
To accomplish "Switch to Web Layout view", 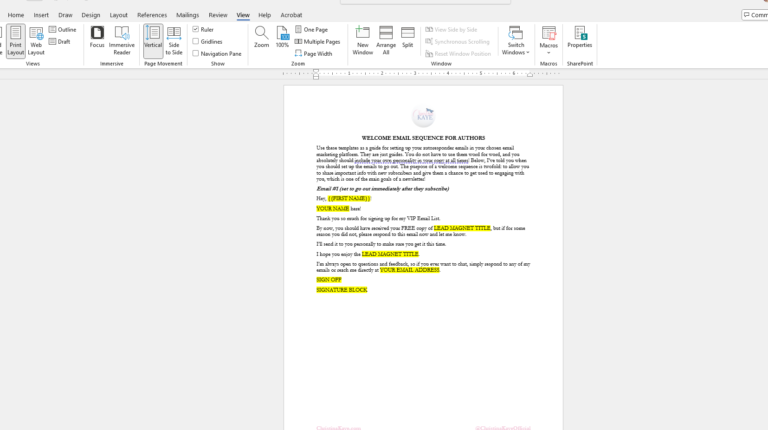I will tap(36, 41).
